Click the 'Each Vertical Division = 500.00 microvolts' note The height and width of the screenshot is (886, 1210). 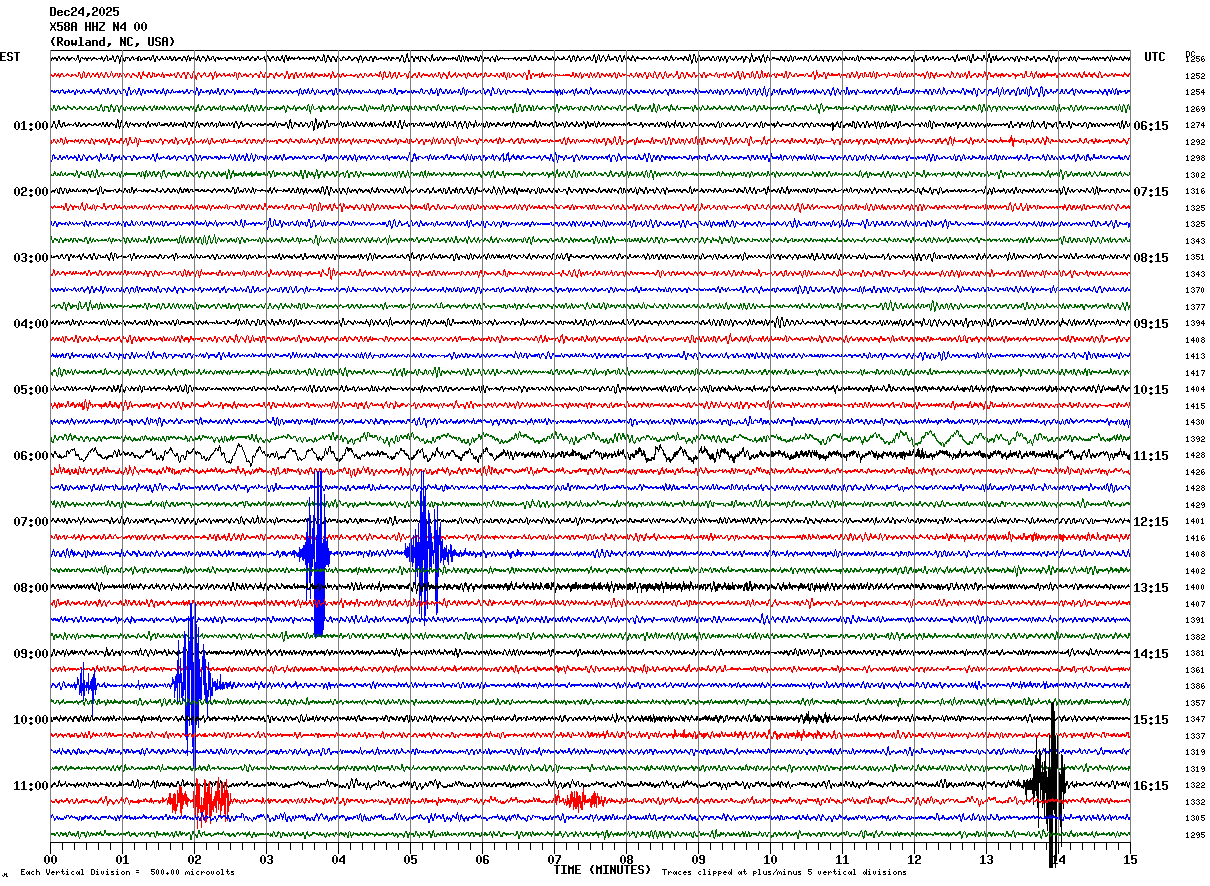[x=128, y=873]
